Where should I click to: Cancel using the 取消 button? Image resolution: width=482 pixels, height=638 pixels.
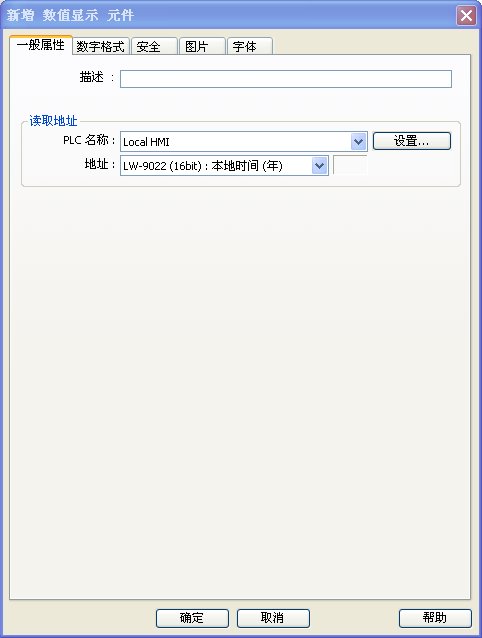(x=273, y=618)
